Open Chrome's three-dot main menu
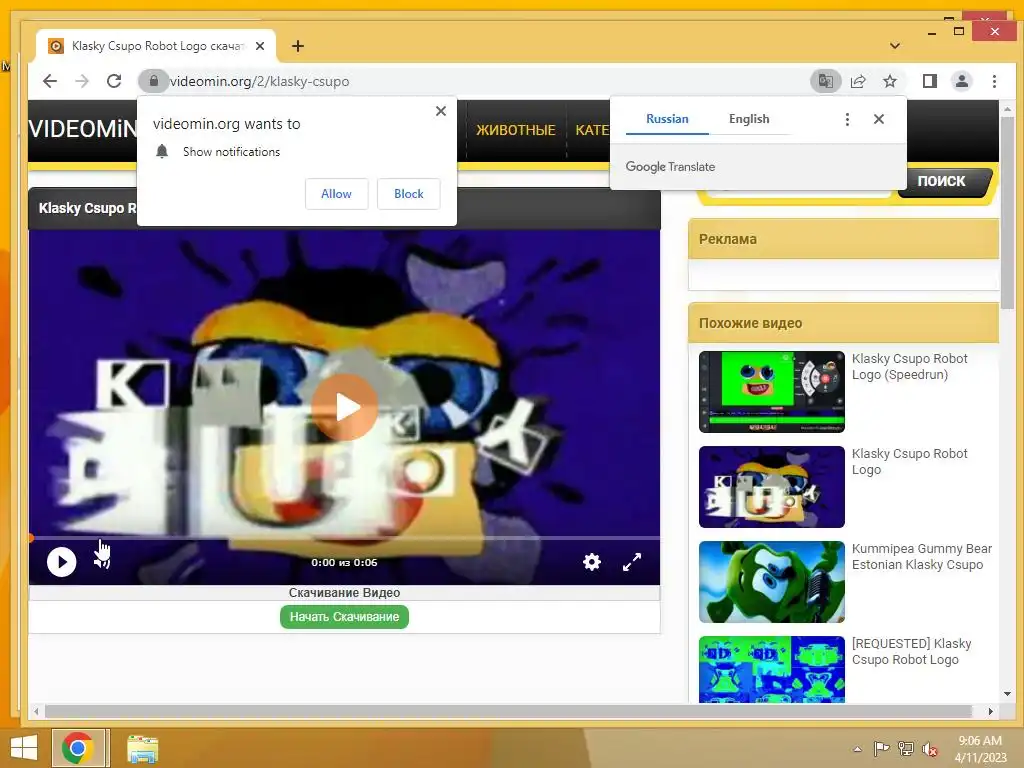1024x768 pixels. [x=994, y=81]
